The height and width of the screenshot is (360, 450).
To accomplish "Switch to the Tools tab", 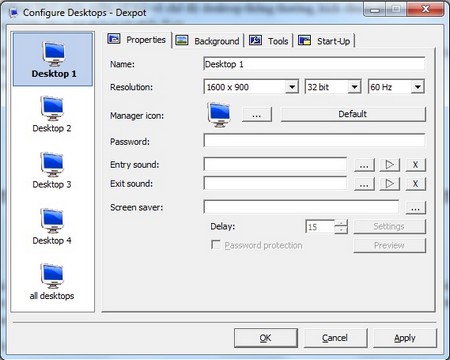I will [269, 41].
